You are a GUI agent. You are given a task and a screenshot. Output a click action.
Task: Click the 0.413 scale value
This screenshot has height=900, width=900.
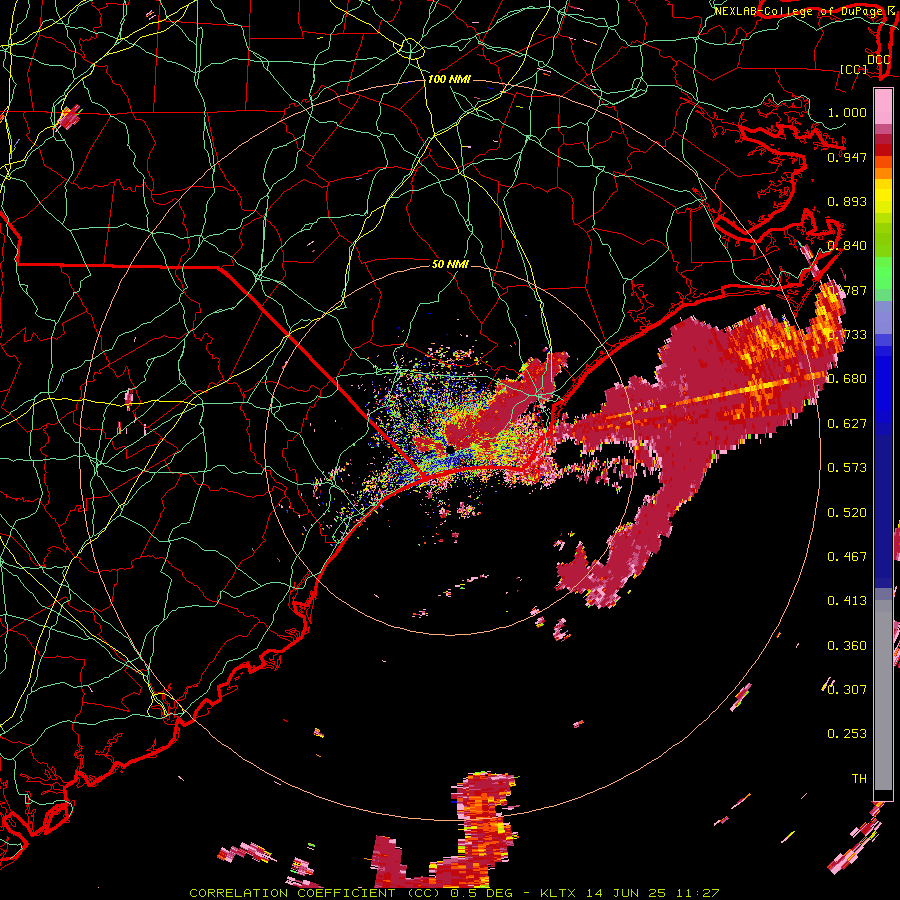click(x=847, y=601)
